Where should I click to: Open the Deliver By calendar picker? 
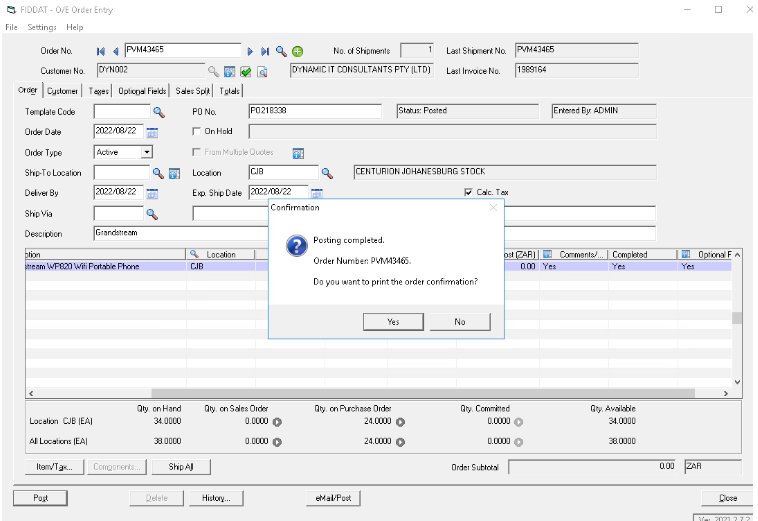click(x=153, y=192)
